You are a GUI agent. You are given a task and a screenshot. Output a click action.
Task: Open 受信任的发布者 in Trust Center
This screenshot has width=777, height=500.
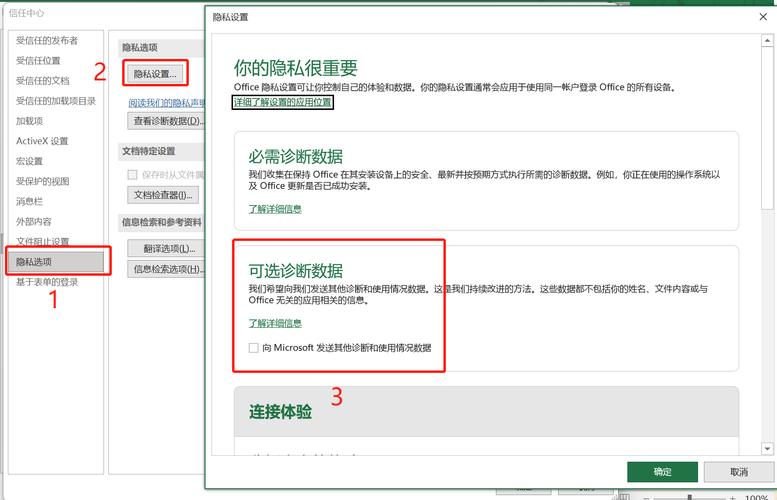tap(47, 41)
